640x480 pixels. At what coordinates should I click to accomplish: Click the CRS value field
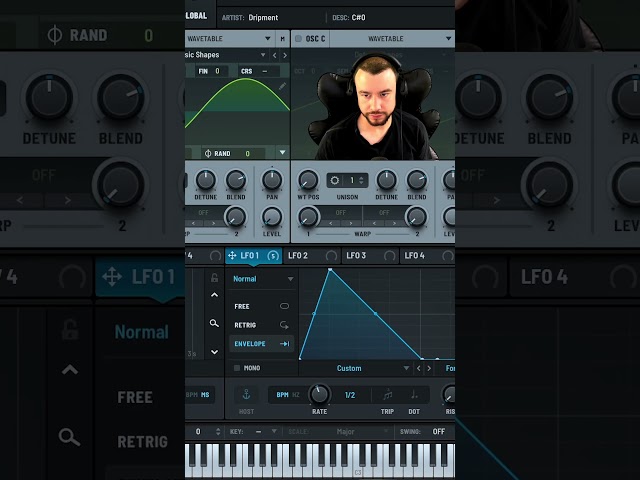pyautogui.click(x=265, y=71)
